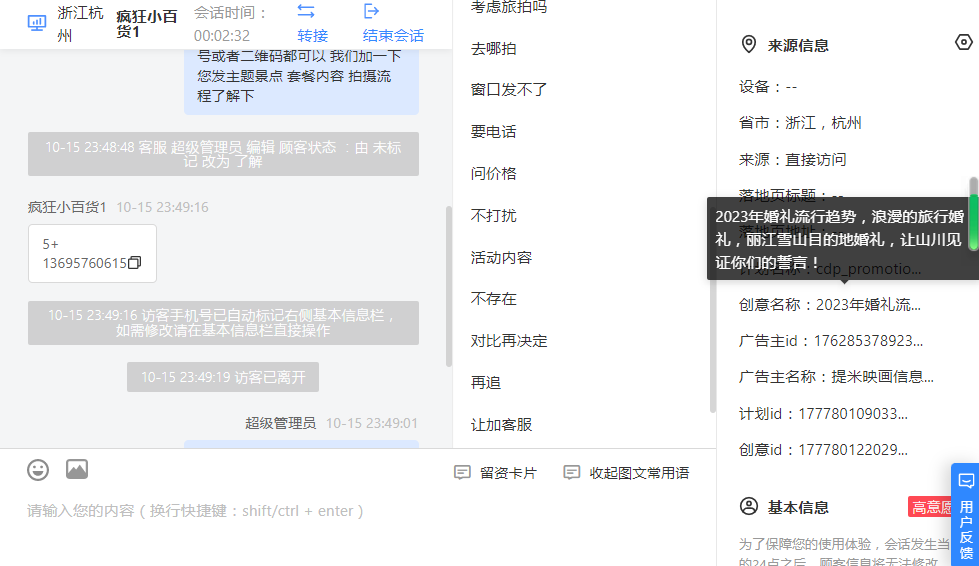Open the blue 用户反馈 feedback tab

tap(965, 514)
